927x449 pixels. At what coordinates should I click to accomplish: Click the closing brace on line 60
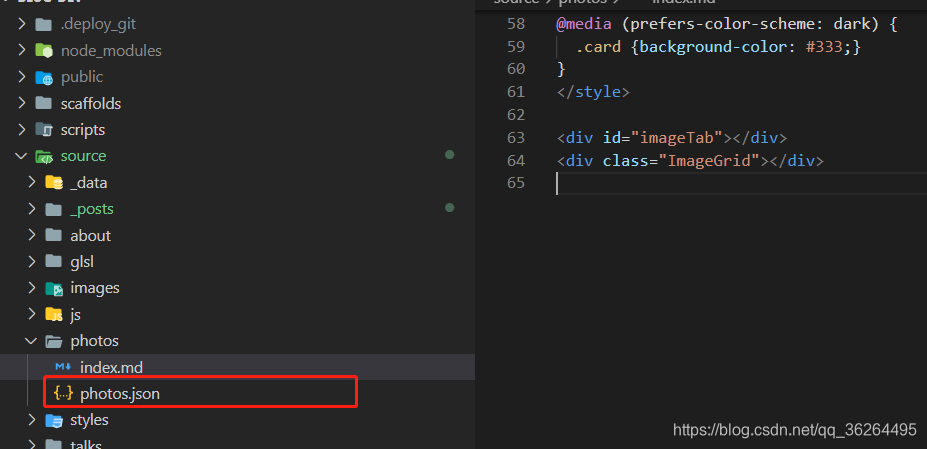[x=561, y=70]
